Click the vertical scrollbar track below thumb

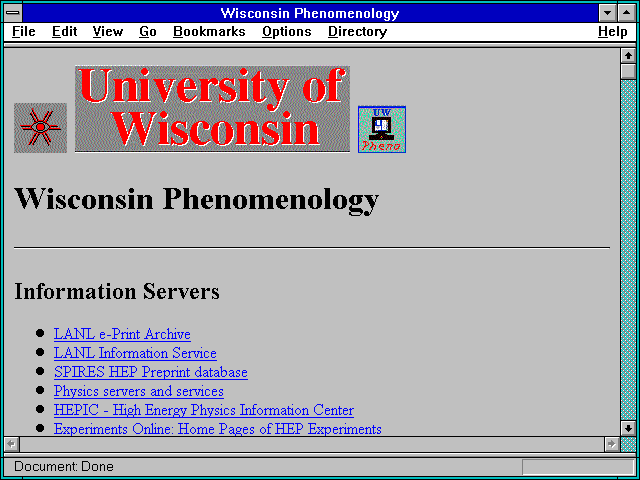[628, 250]
